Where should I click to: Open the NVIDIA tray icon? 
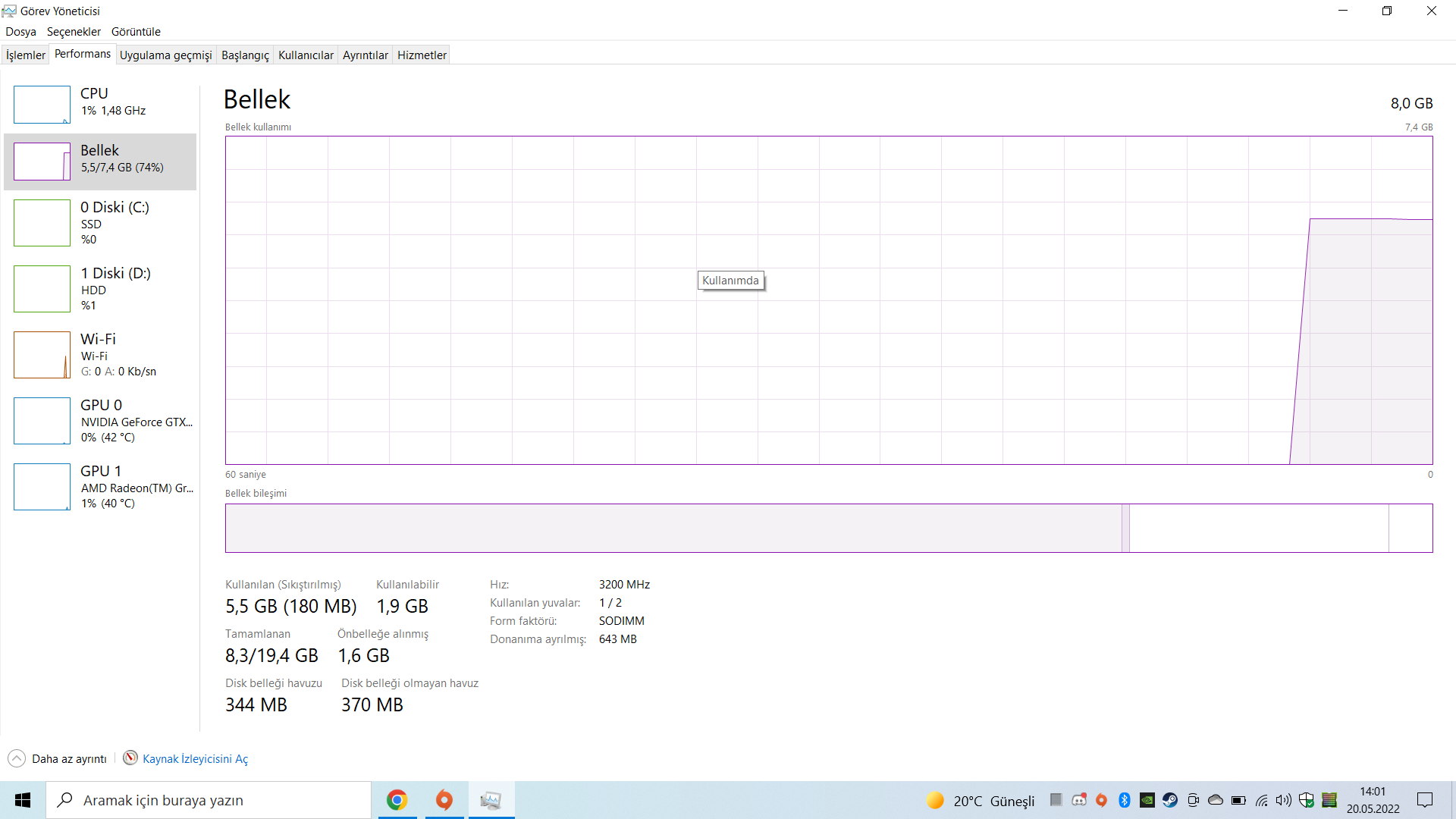tap(1147, 800)
